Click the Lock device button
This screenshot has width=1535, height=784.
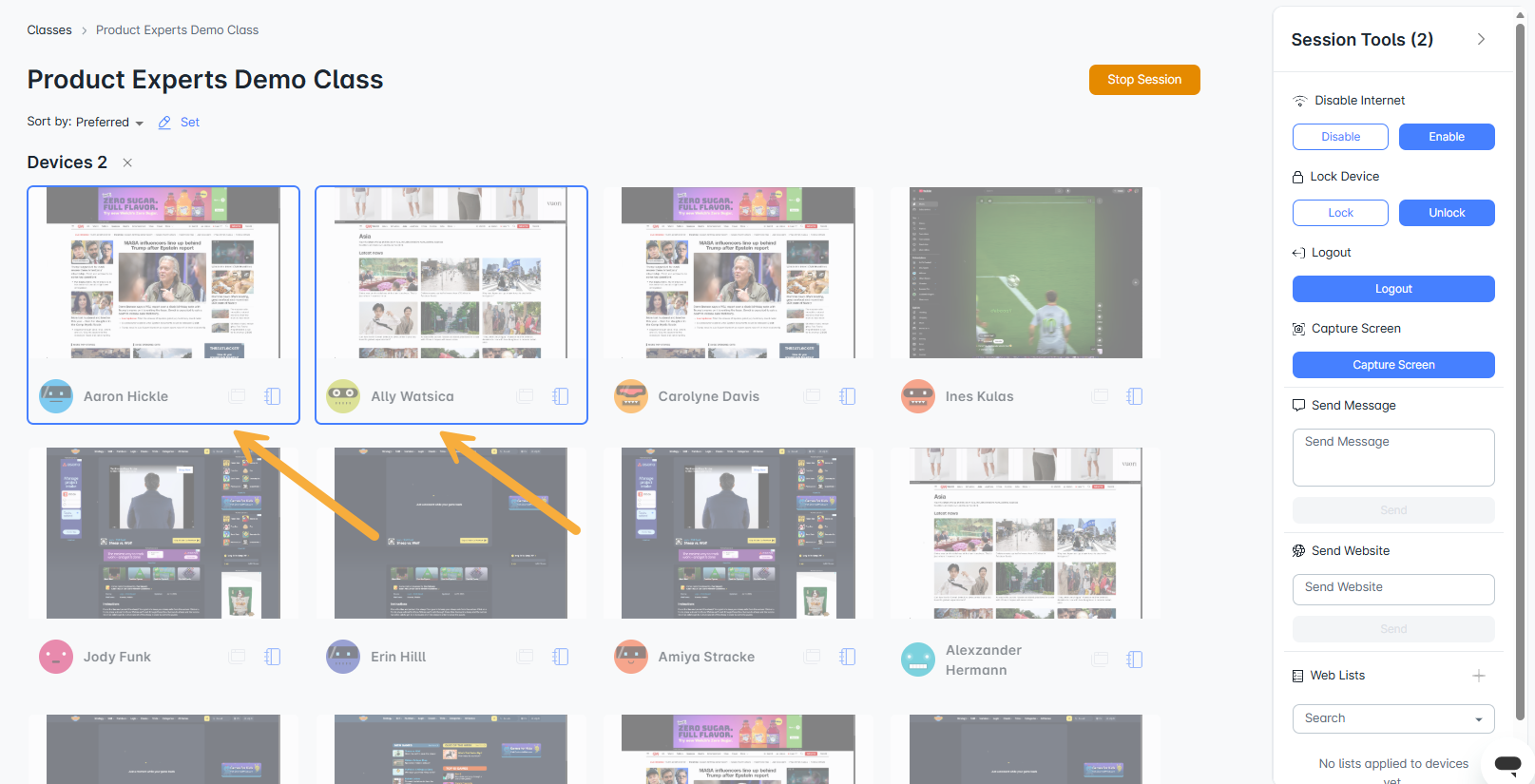(1340, 213)
